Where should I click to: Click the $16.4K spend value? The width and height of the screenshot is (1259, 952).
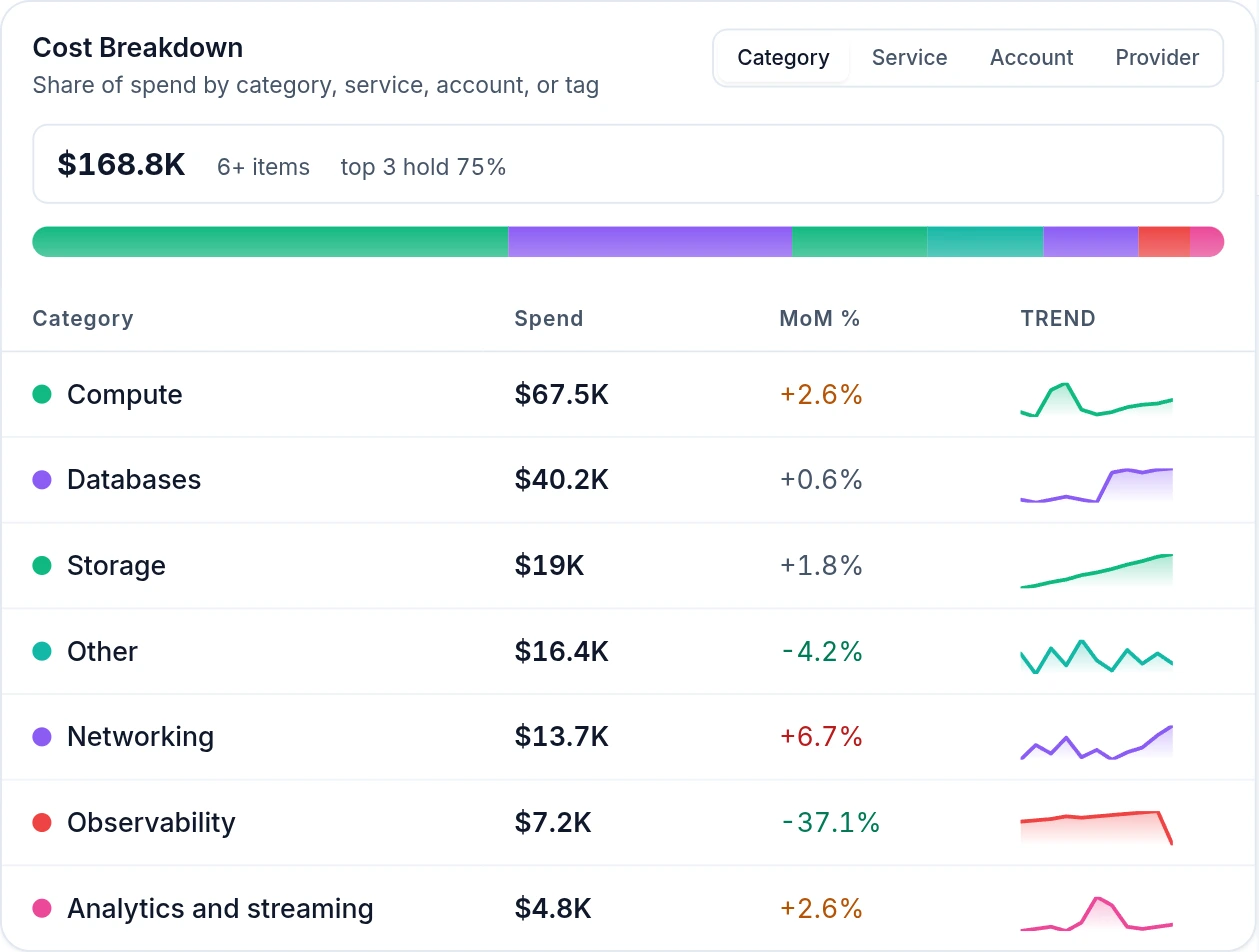562,652
